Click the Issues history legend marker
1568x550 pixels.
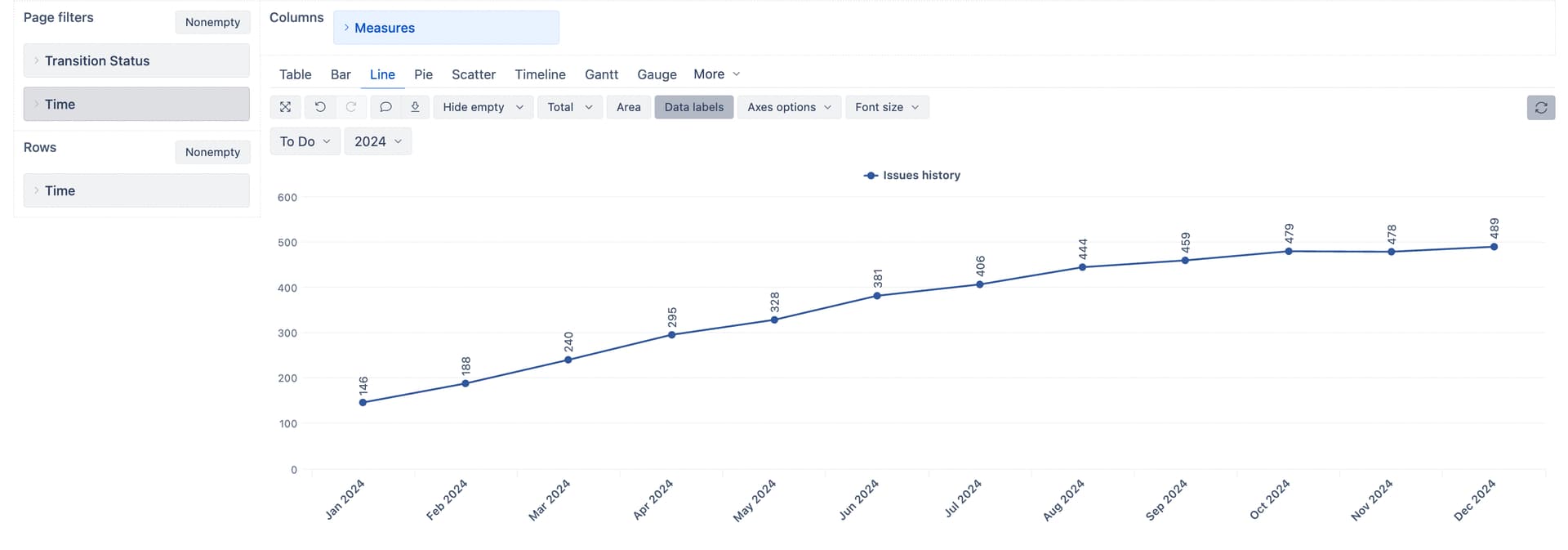pos(871,176)
